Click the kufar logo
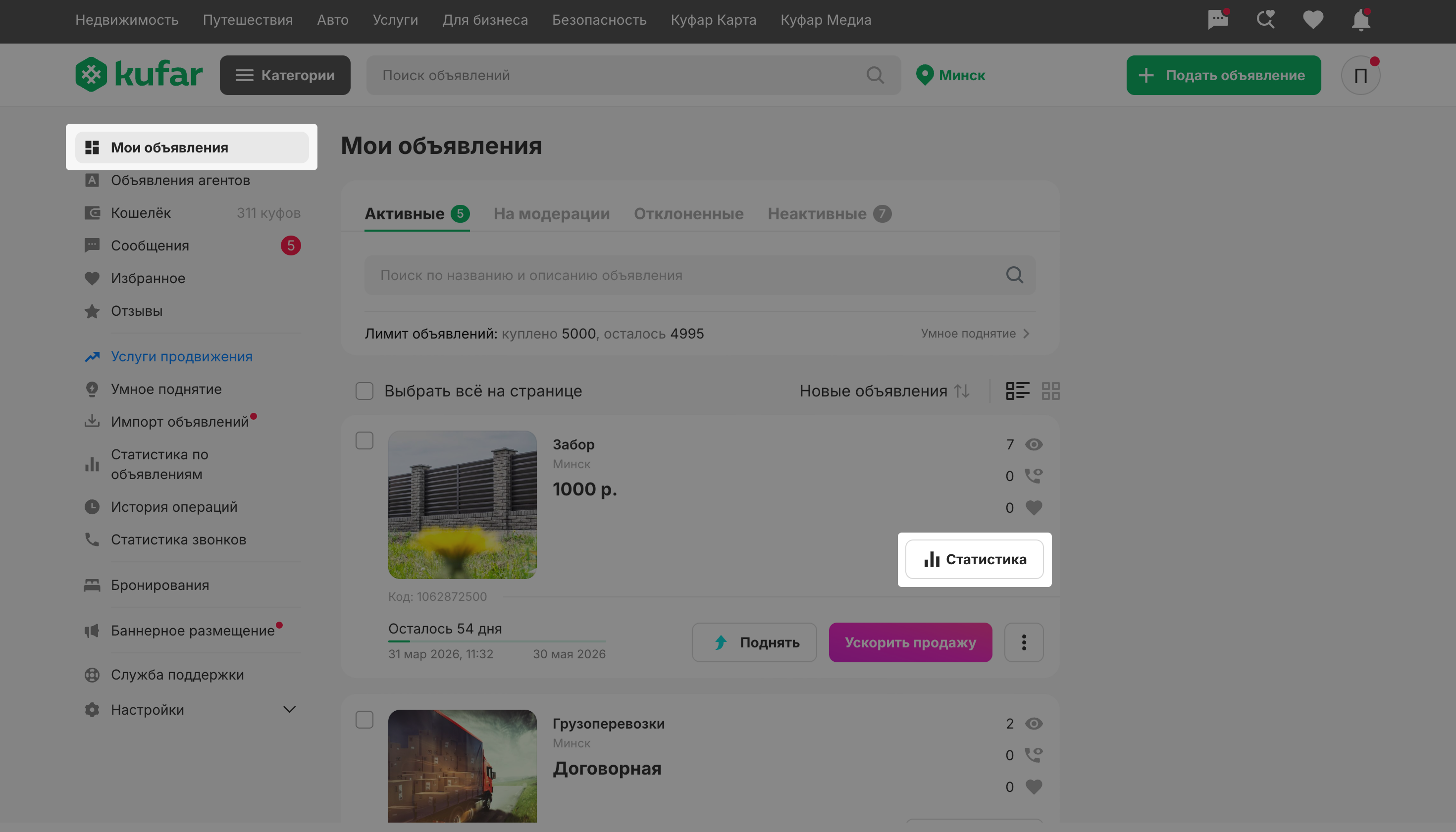The width and height of the screenshot is (1456, 832). (x=139, y=75)
